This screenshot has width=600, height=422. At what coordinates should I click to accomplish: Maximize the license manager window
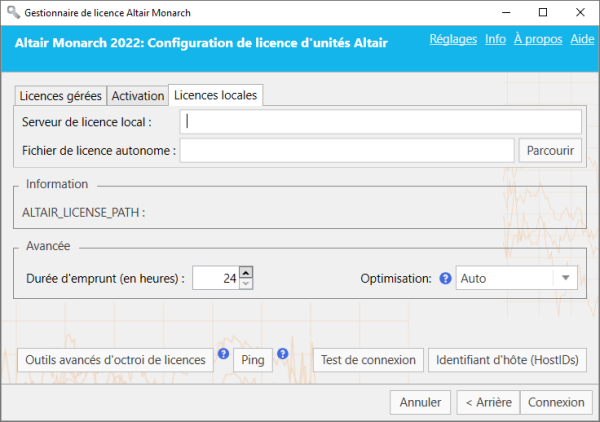click(543, 13)
